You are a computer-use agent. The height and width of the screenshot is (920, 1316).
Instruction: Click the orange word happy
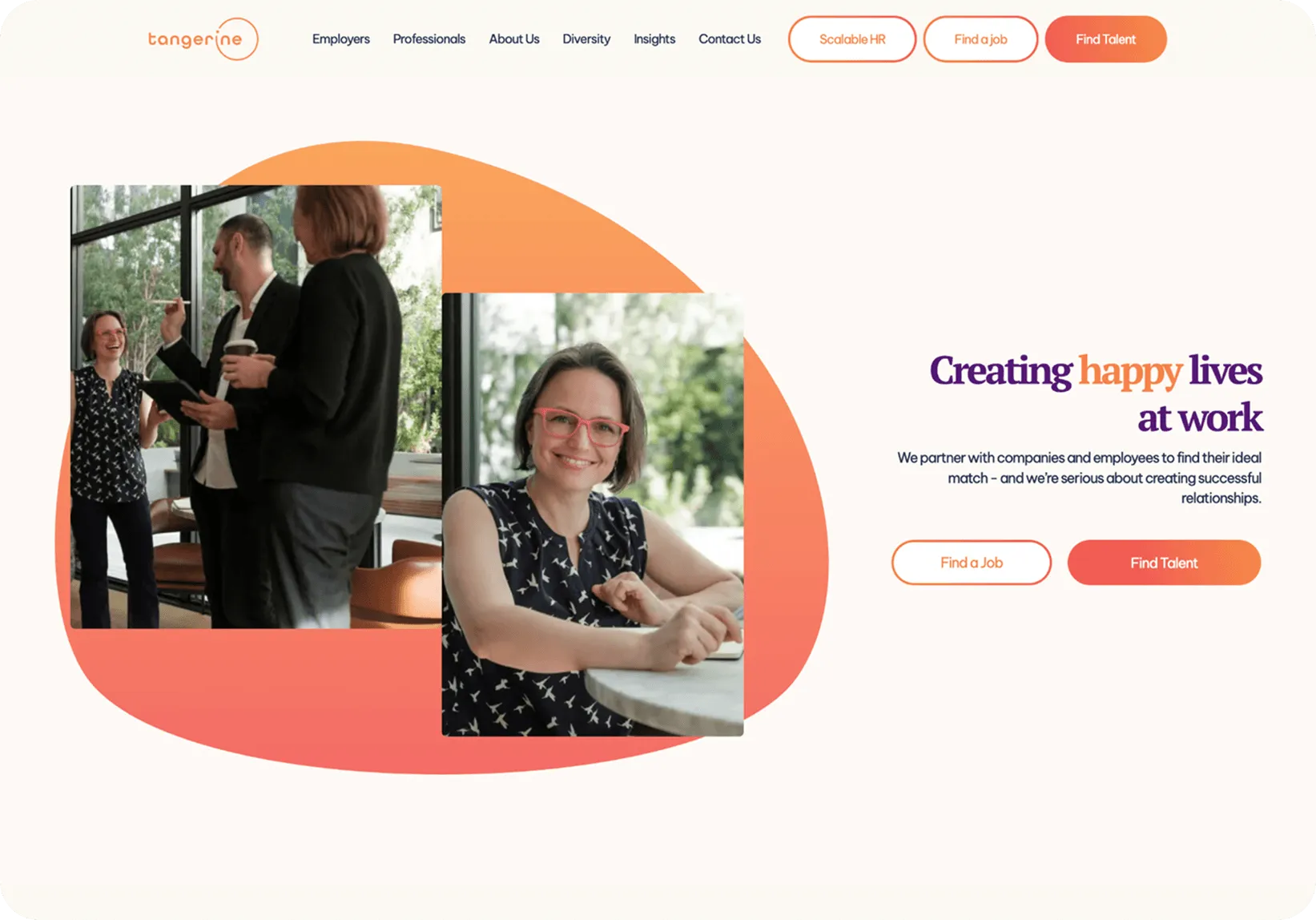click(x=1129, y=372)
